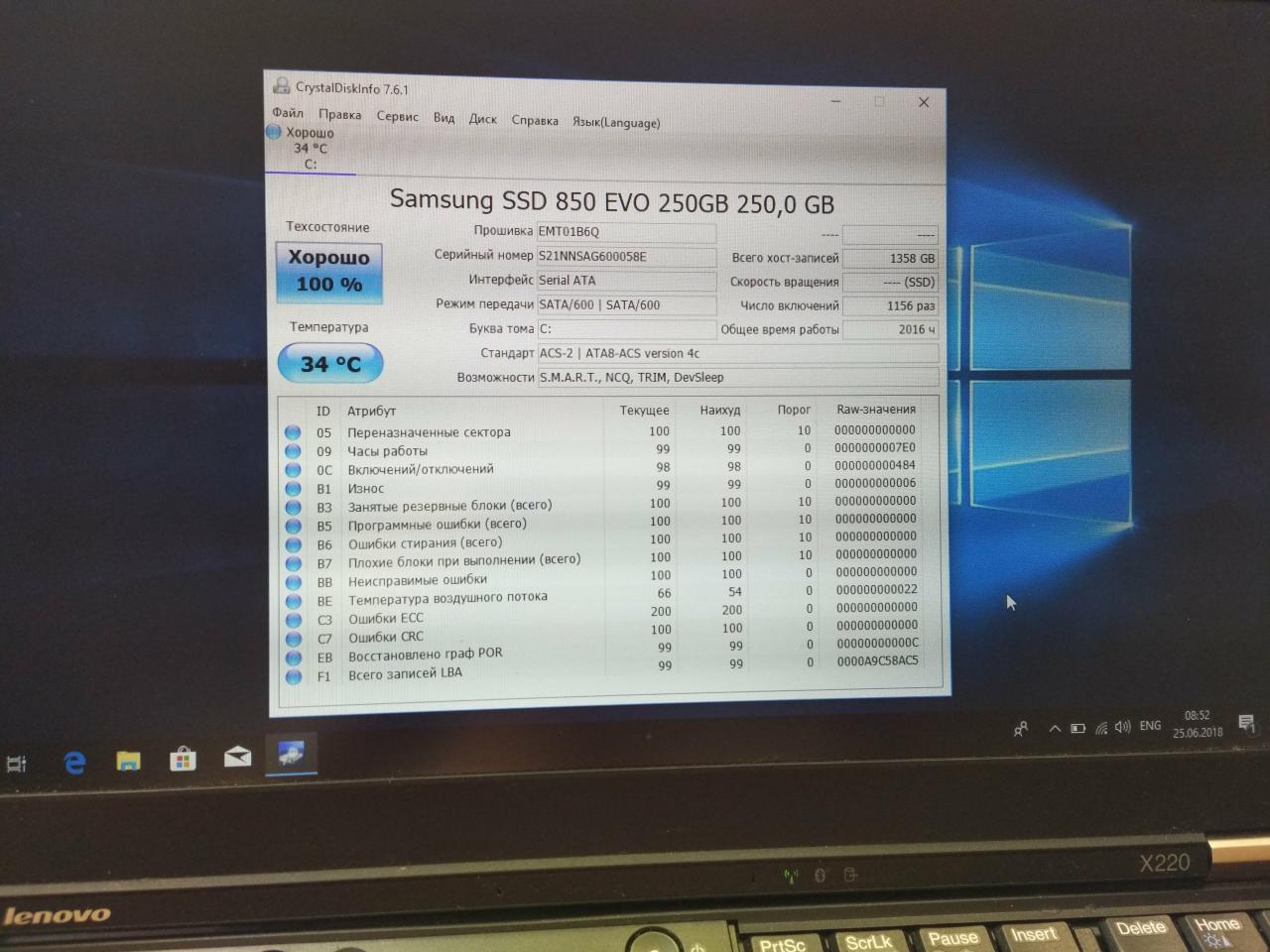The width and height of the screenshot is (1270, 952).
Task: Click the status icon for Износ row
Action: click(x=293, y=489)
